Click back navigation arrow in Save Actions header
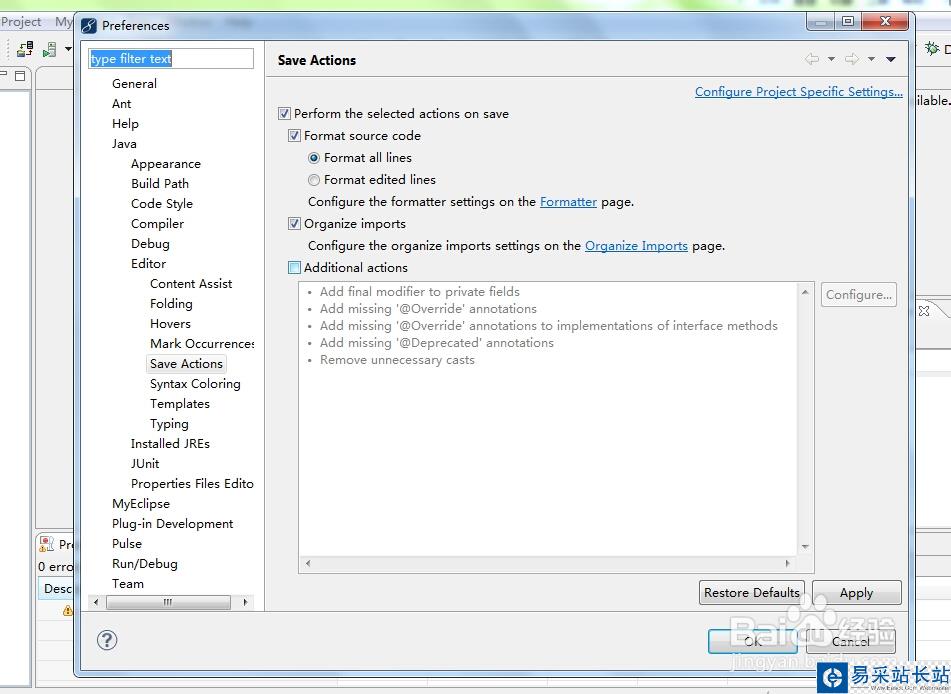 click(x=812, y=59)
